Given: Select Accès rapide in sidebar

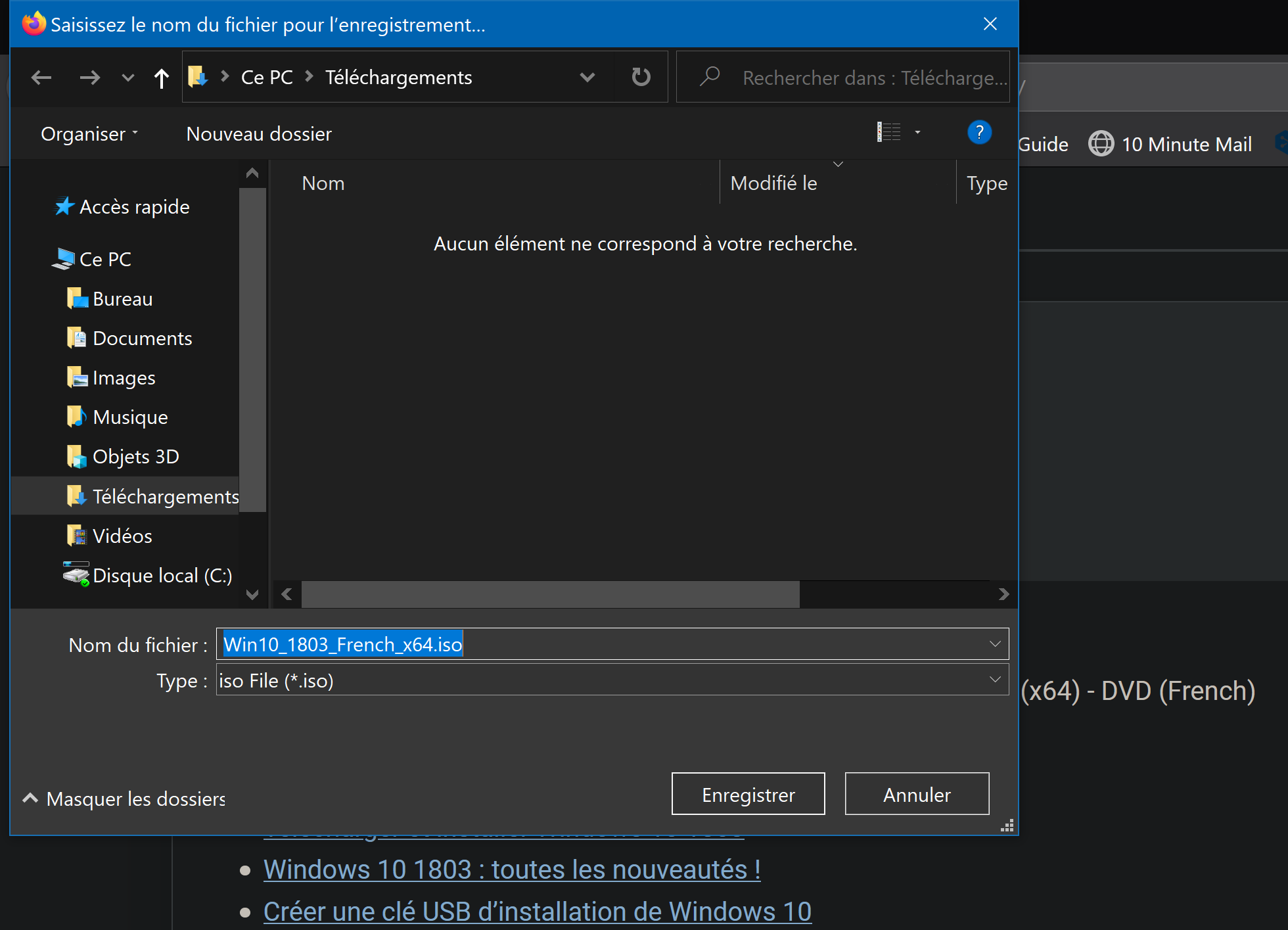Looking at the screenshot, I should (x=134, y=207).
